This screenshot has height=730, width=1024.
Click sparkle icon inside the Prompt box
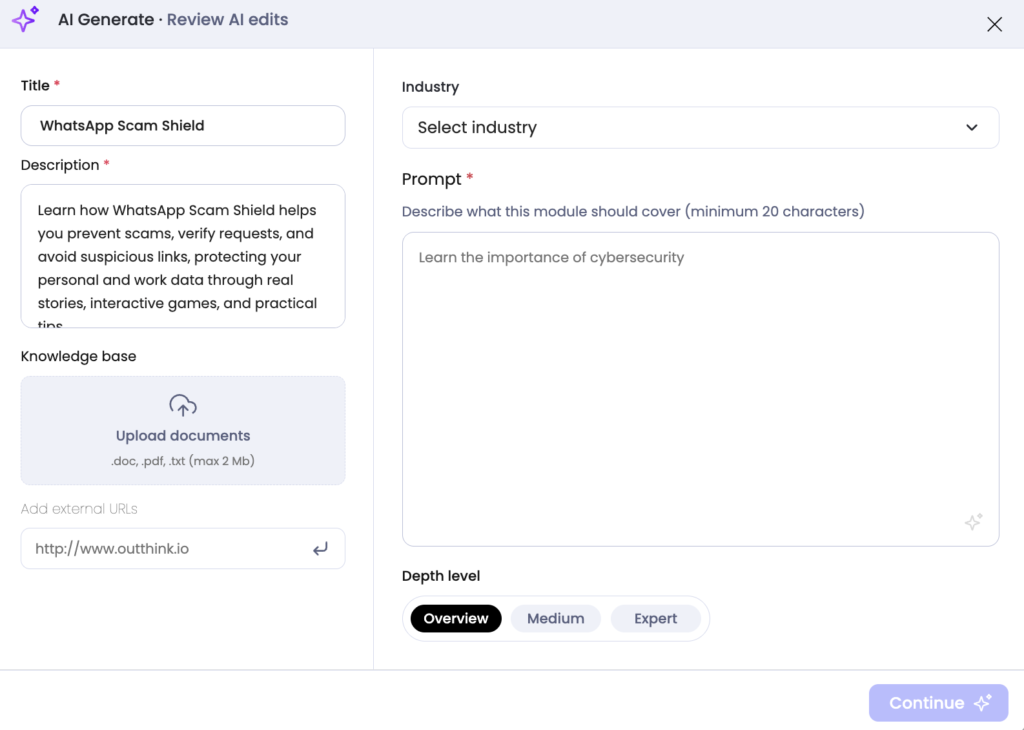pos(973,522)
